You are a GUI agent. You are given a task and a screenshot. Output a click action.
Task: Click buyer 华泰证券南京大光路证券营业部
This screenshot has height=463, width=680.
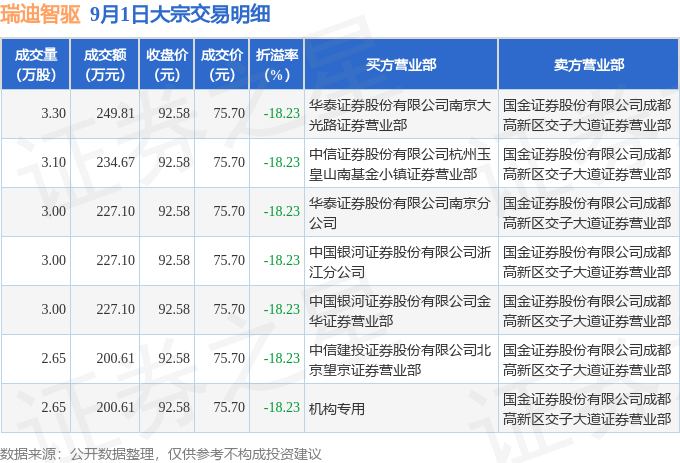[399, 115]
